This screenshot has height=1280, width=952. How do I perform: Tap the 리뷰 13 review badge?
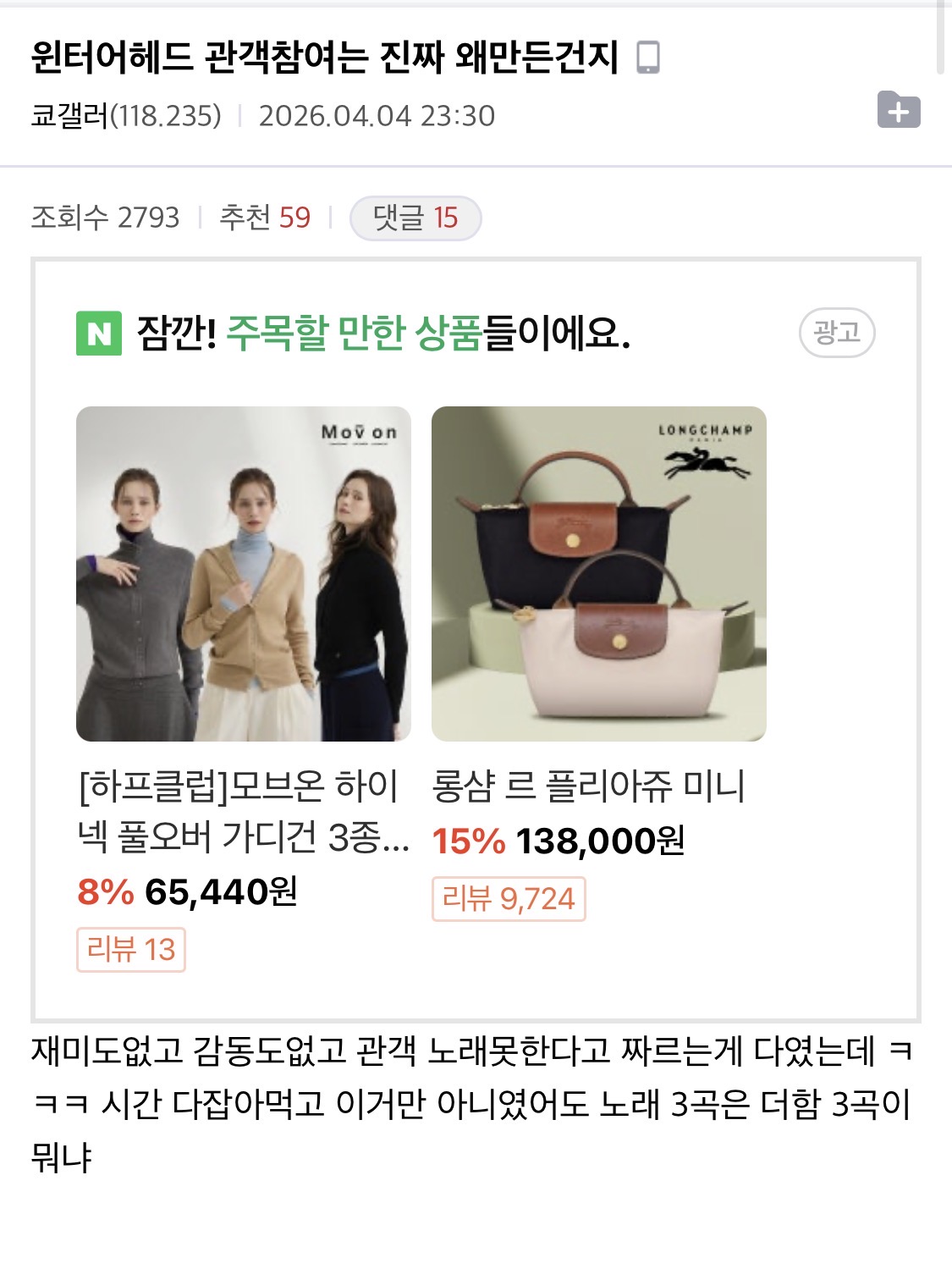point(131,950)
